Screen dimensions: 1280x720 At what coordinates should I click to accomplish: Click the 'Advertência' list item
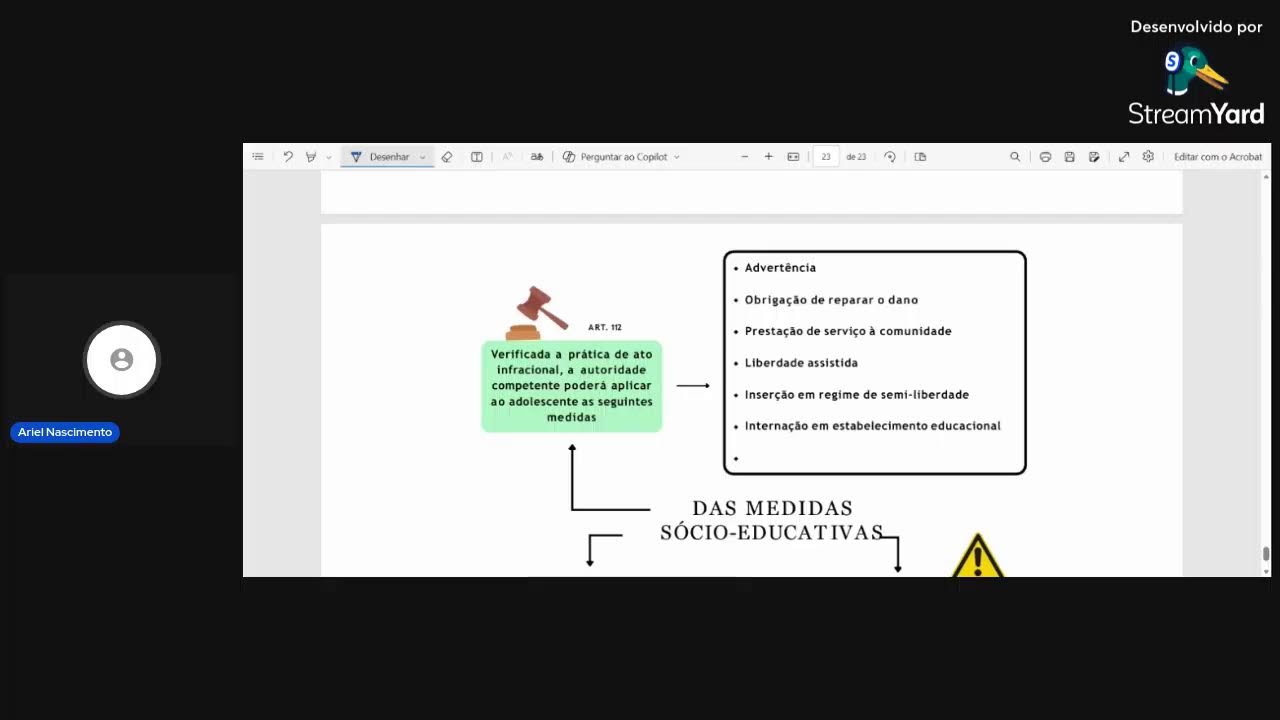coord(780,268)
